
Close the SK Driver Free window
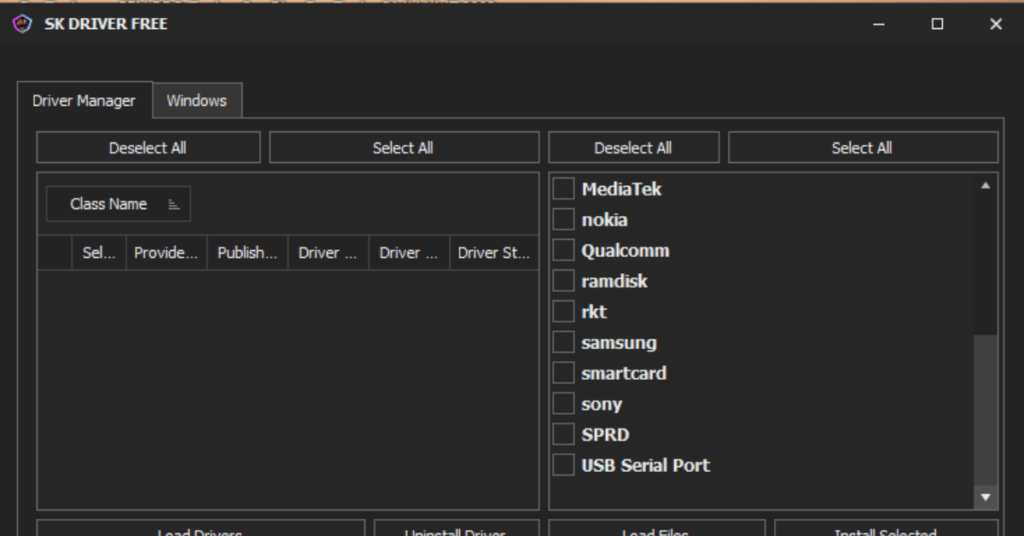(995, 24)
